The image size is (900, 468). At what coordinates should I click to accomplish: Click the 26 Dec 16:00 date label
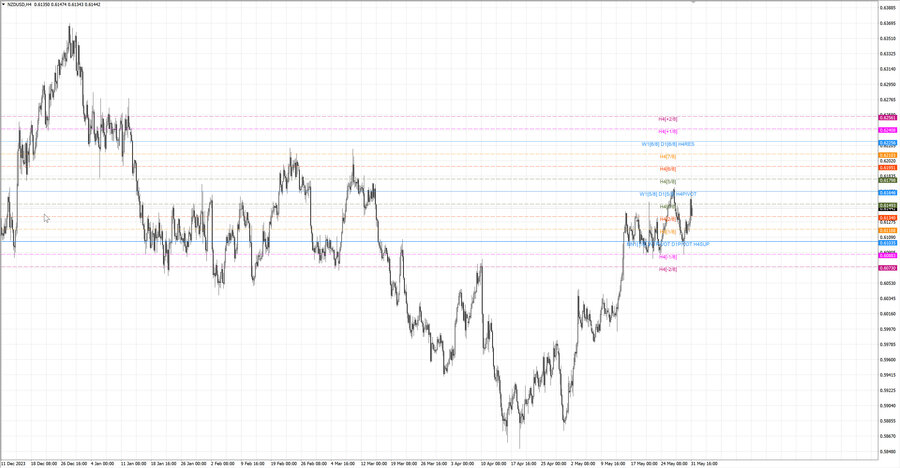click(x=73, y=463)
